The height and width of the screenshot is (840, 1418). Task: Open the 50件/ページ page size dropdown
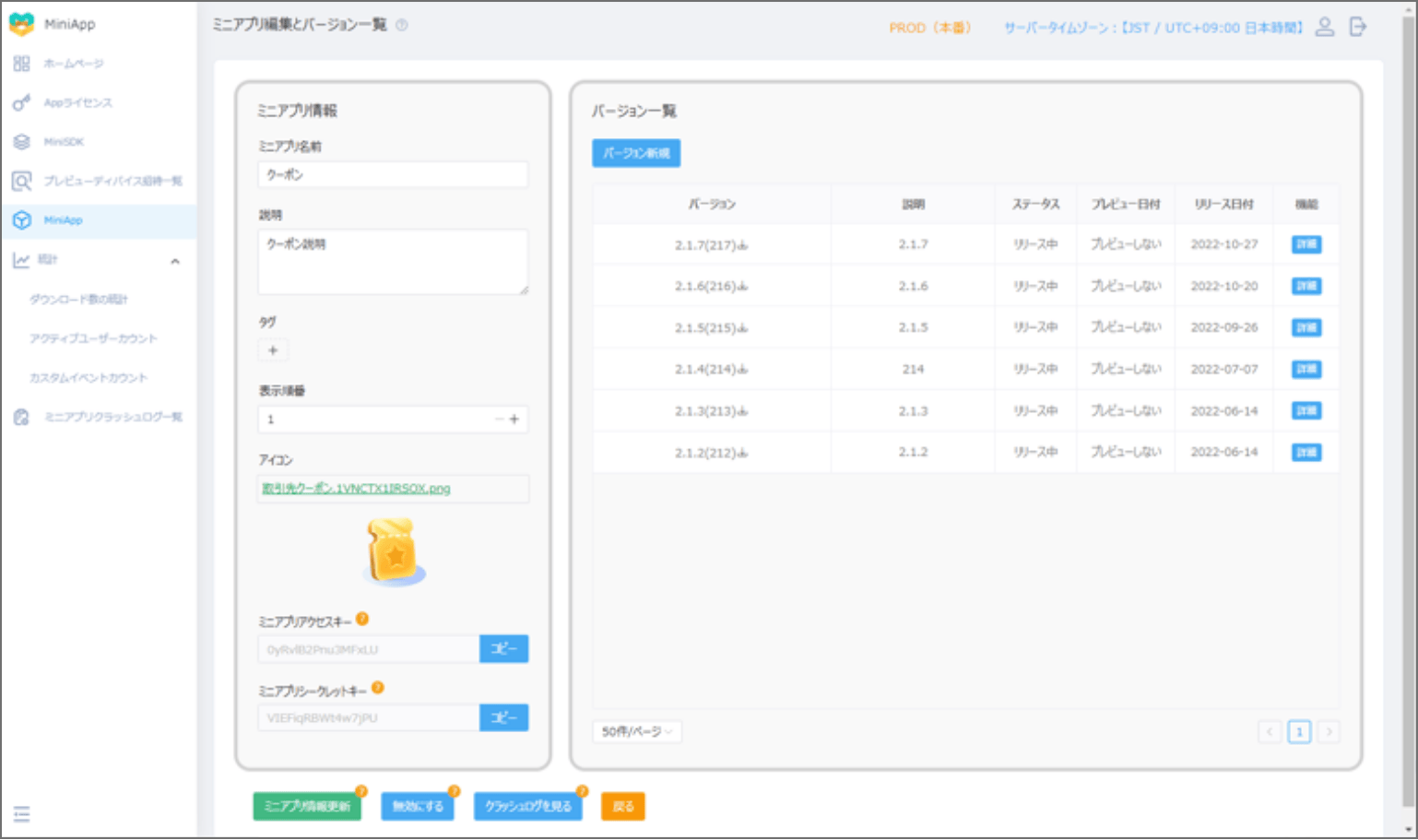point(636,731)
